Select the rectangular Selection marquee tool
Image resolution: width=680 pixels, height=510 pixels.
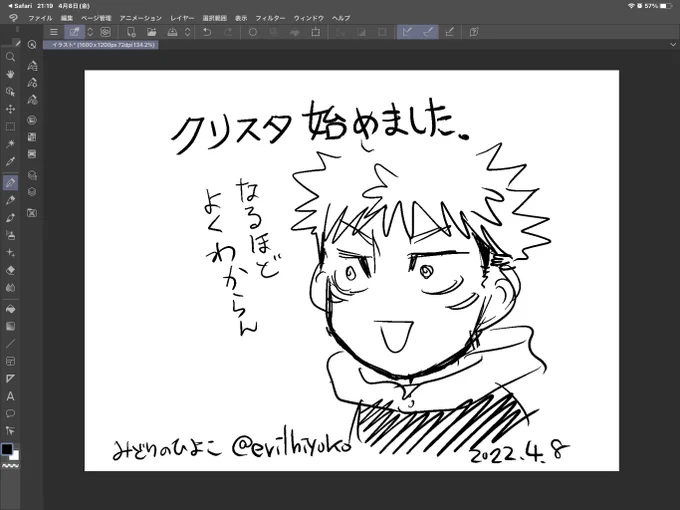10,126
